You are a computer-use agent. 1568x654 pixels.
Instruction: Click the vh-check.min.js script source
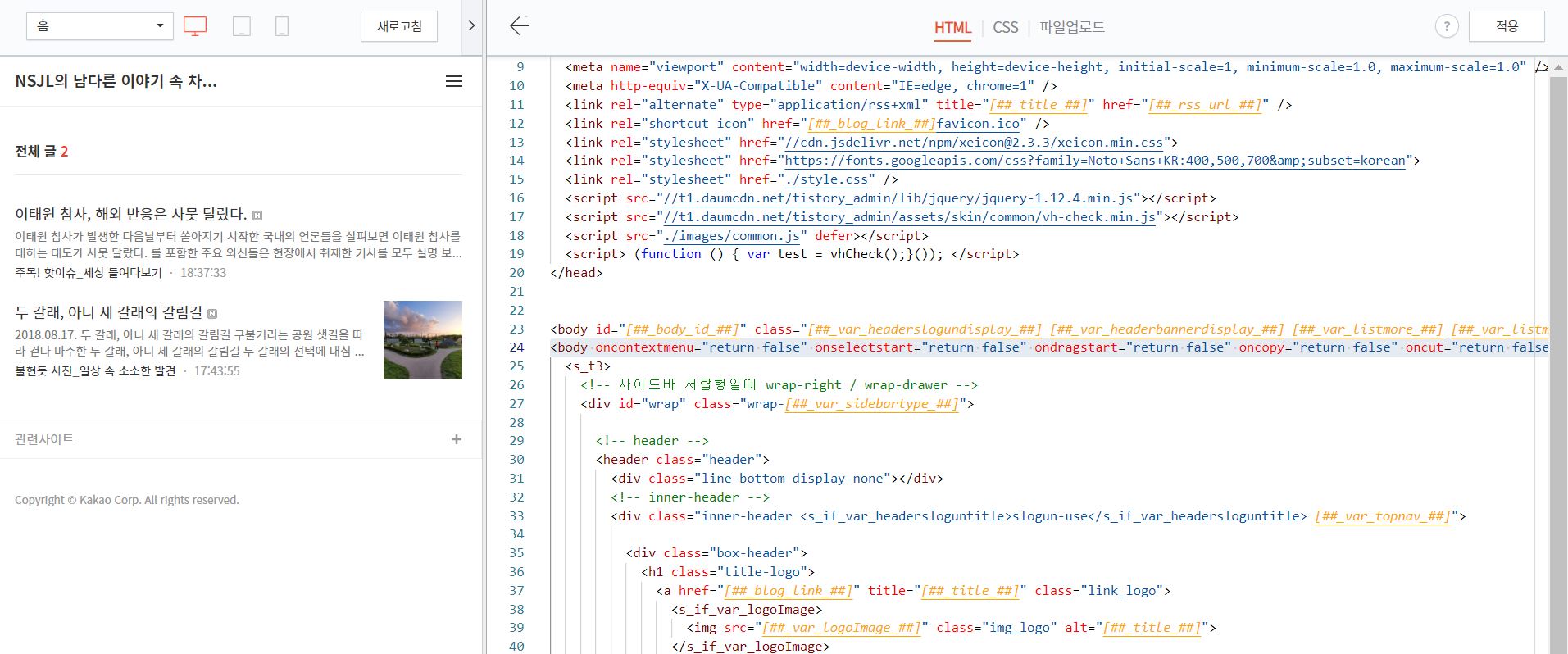click(x=910, y=217)
